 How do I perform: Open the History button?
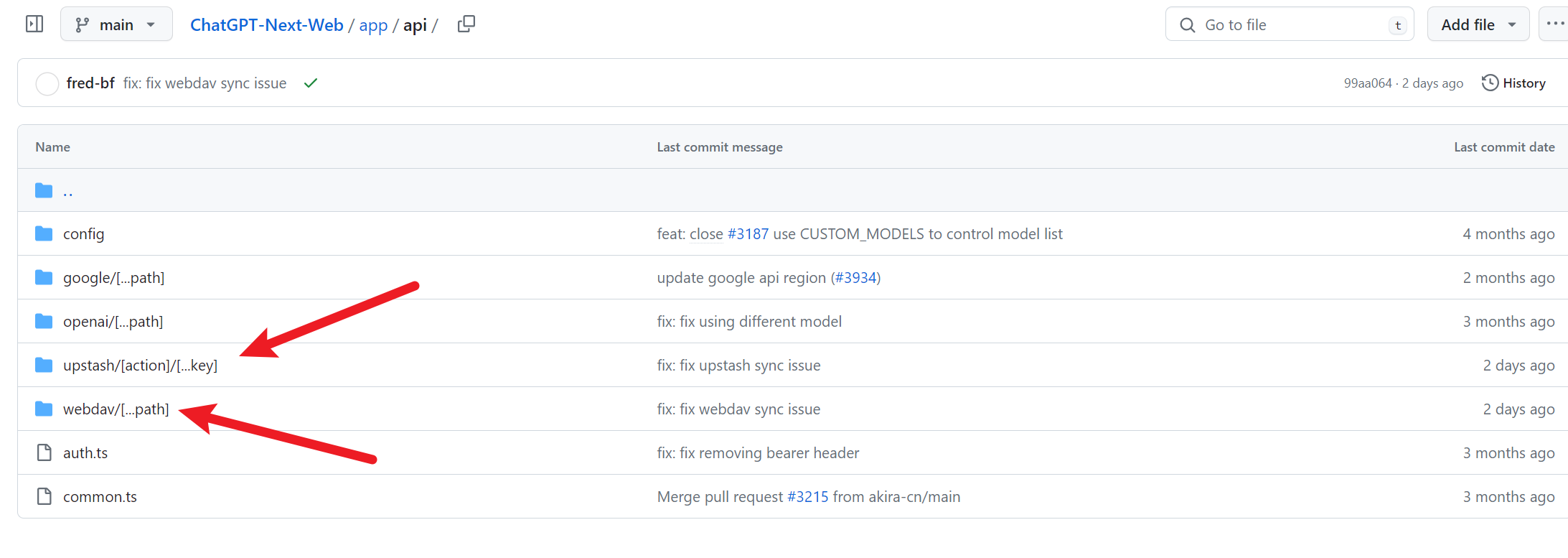click(1513, 83)
